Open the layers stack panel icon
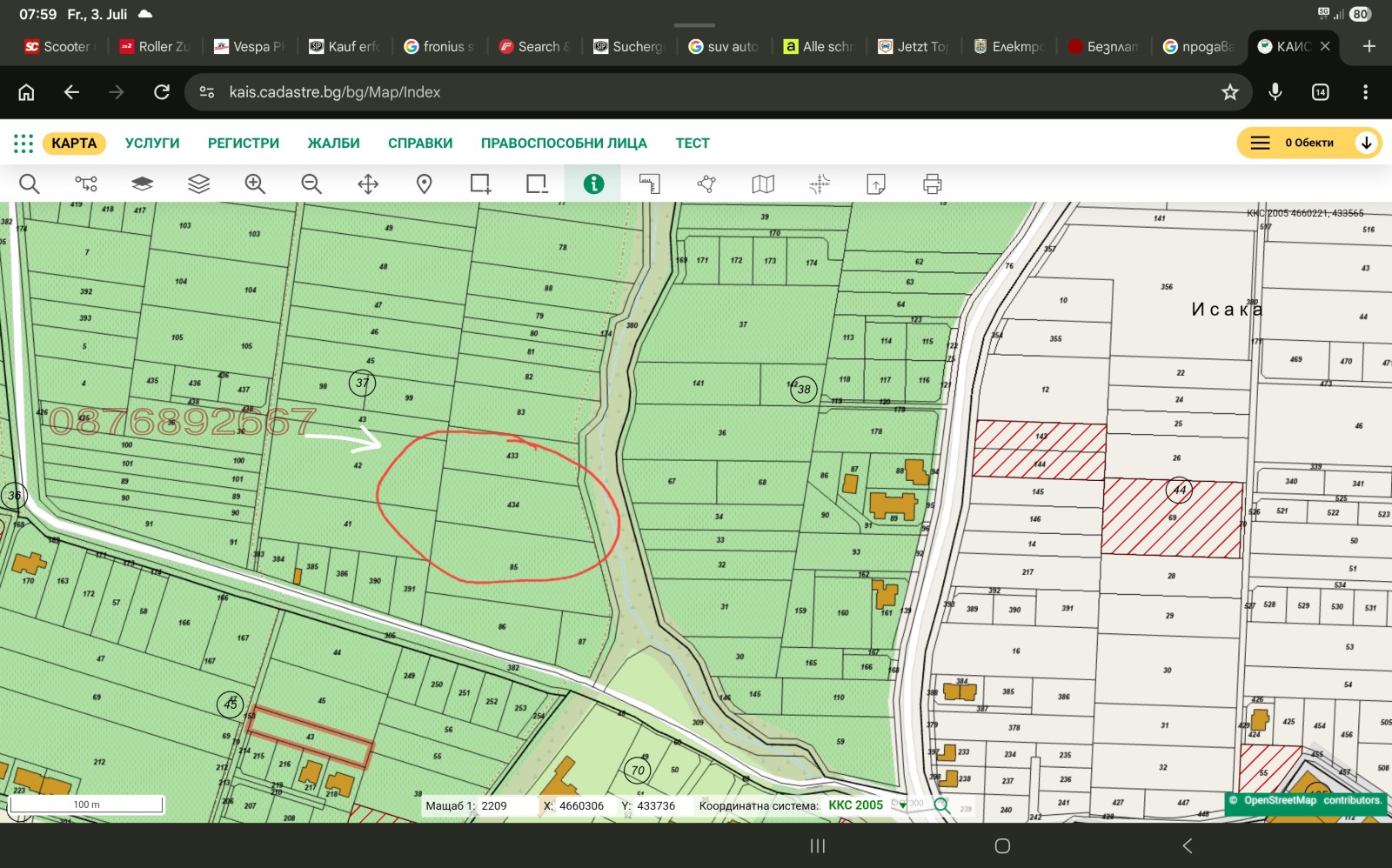Viewport: 1392px width, 868px height. coord(199,184)
